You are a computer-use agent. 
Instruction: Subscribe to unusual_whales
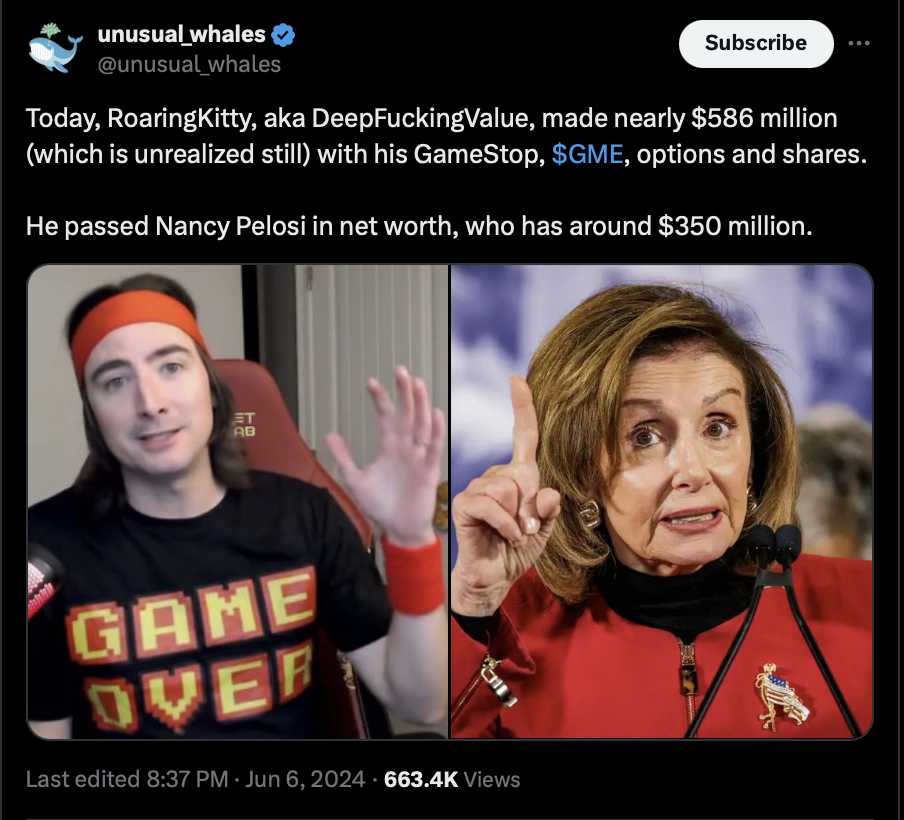[x=756, y=43]
